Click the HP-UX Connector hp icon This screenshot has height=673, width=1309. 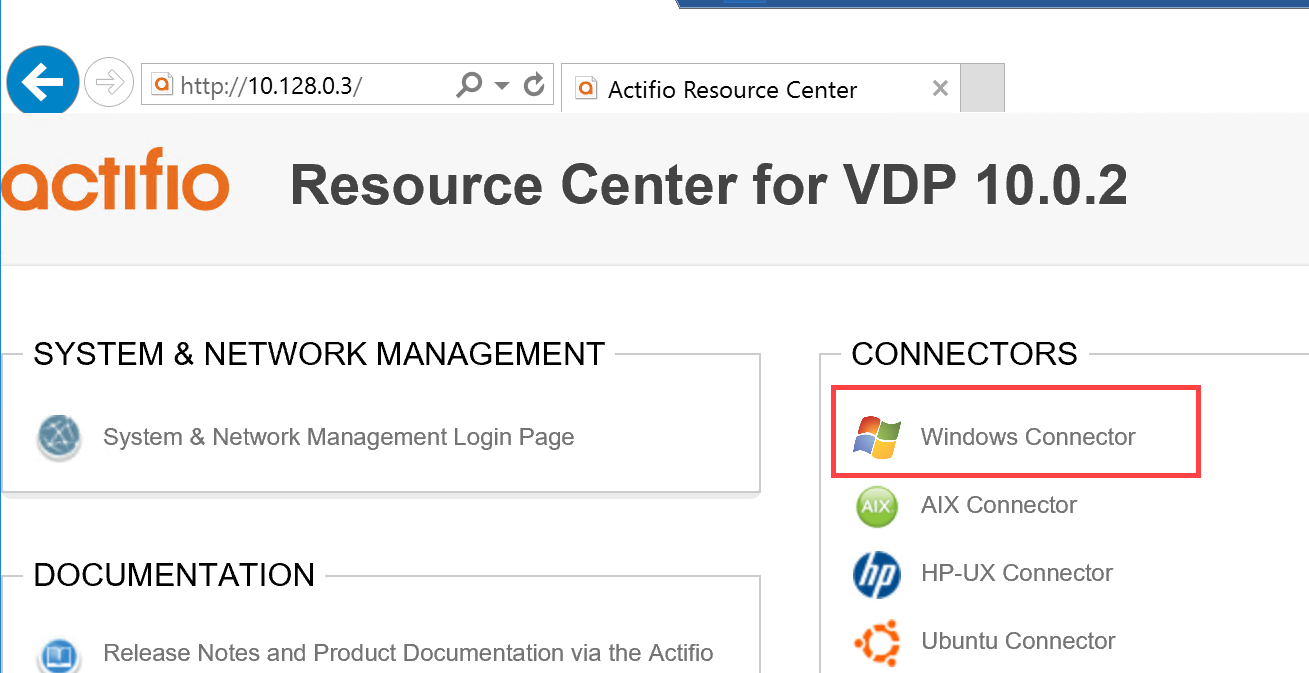pyautogui.click(x=877, y=573)
